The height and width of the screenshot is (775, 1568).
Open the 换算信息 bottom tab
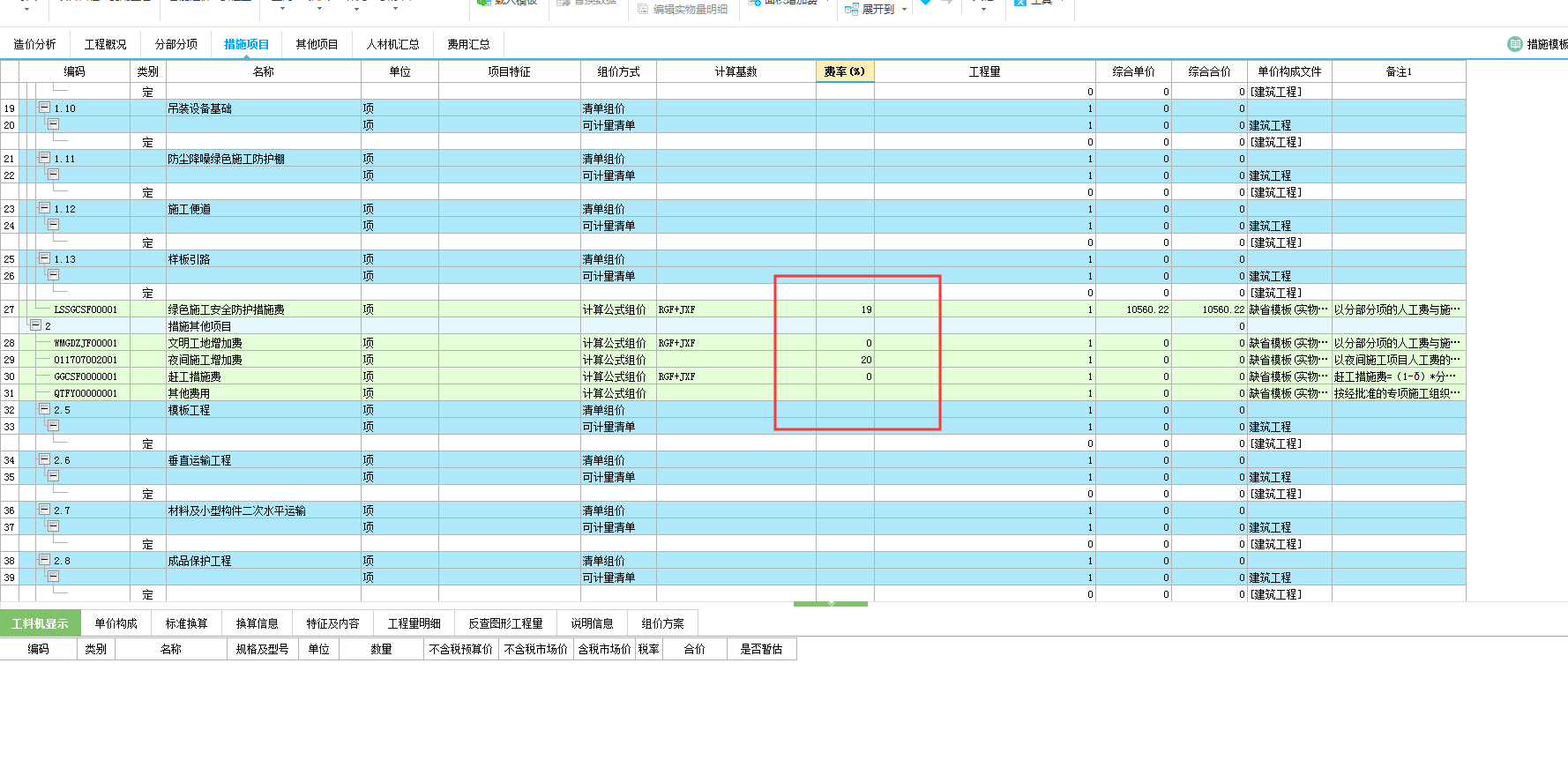coord(257,623)
